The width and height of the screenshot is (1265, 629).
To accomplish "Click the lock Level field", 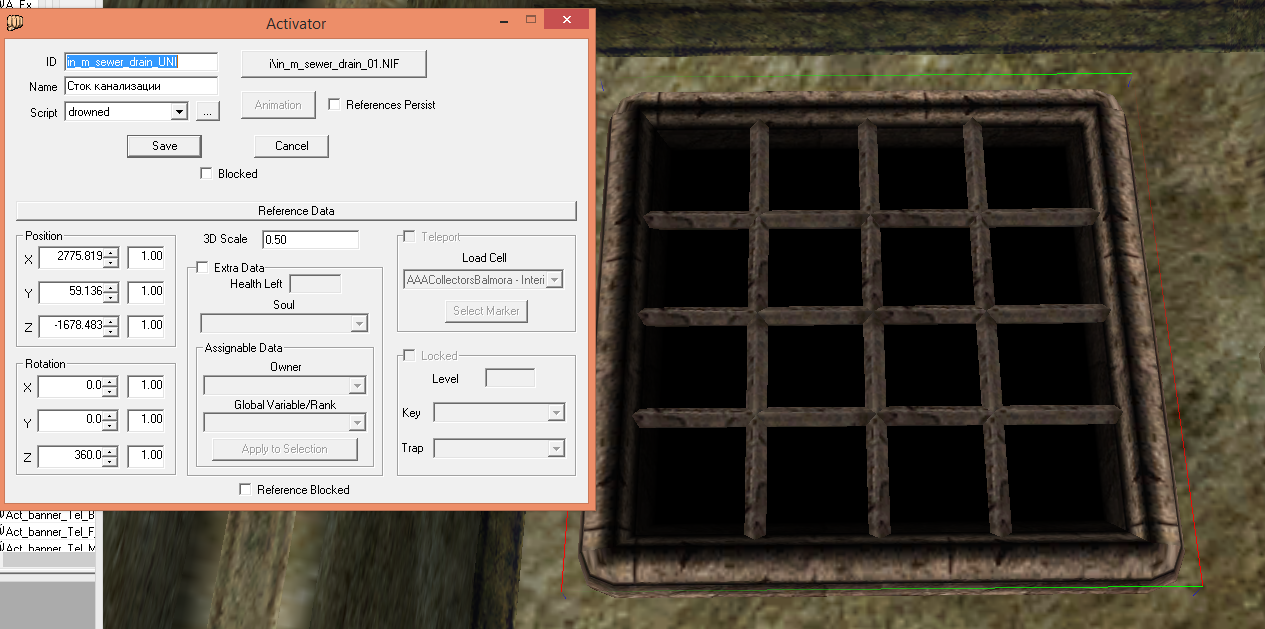I will (x=510, y=378).
